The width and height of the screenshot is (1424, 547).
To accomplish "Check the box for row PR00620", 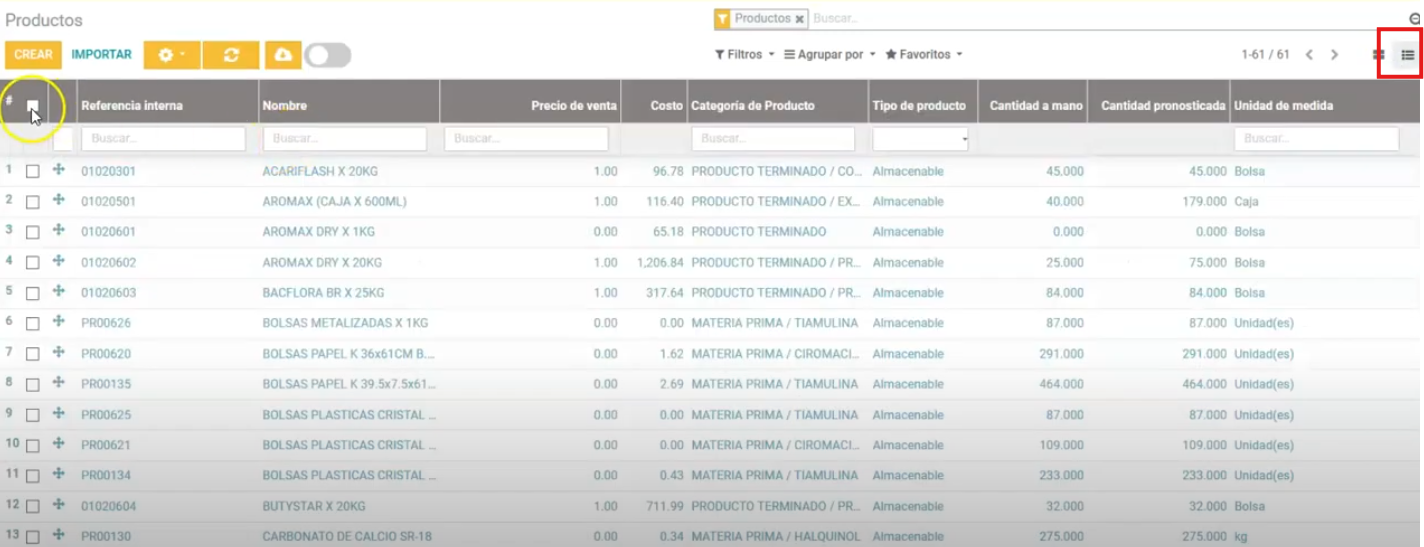I will coord(33,354).
